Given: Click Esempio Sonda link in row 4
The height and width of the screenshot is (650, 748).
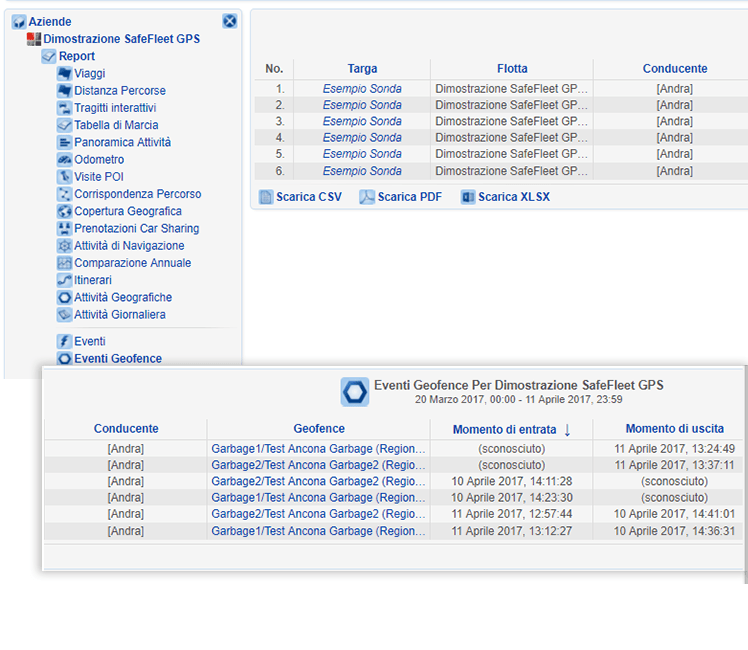Looking at the screenshot, I should tap(362, 137).
